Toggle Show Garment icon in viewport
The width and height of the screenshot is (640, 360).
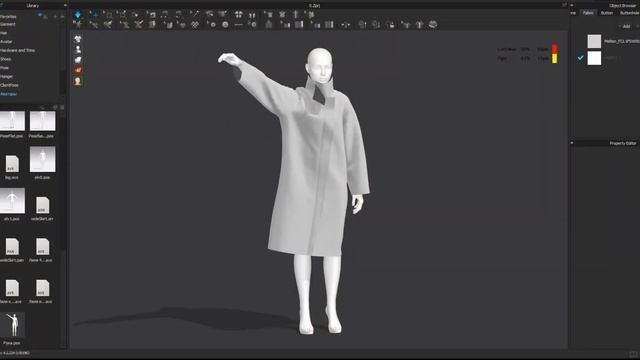(78, 39)
